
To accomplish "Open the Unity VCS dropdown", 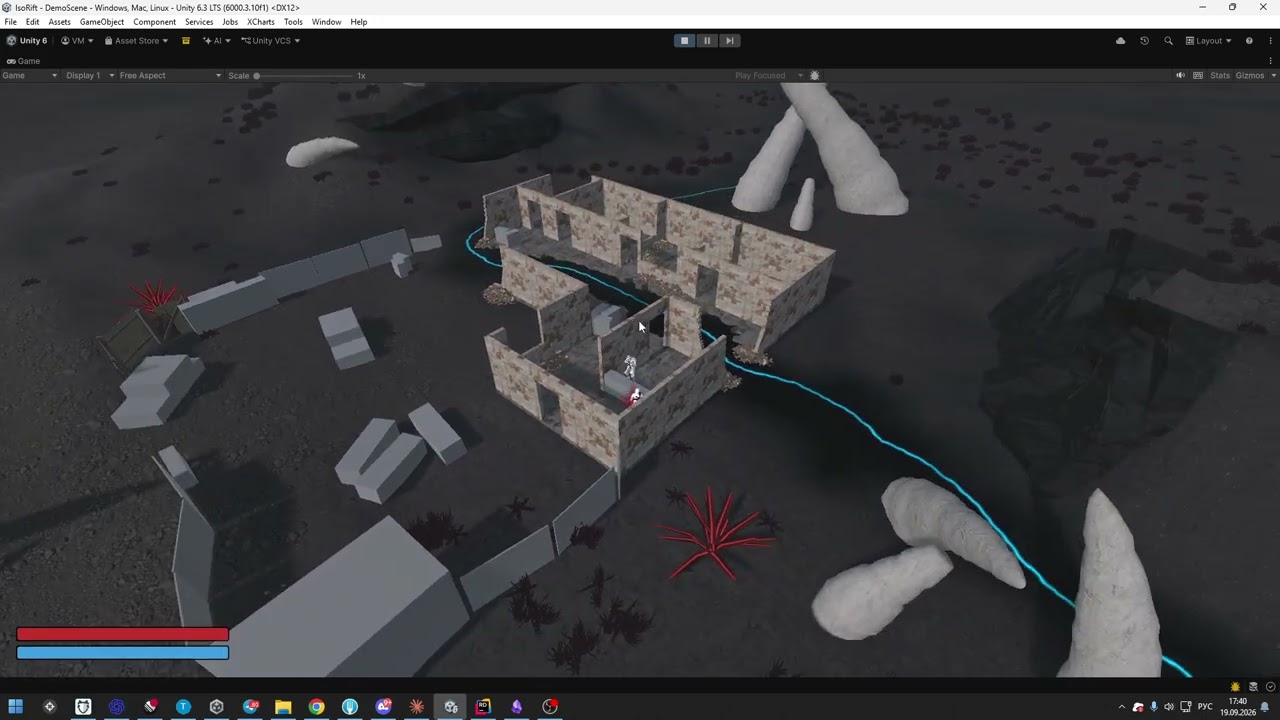I will click(x=271, y=41).
